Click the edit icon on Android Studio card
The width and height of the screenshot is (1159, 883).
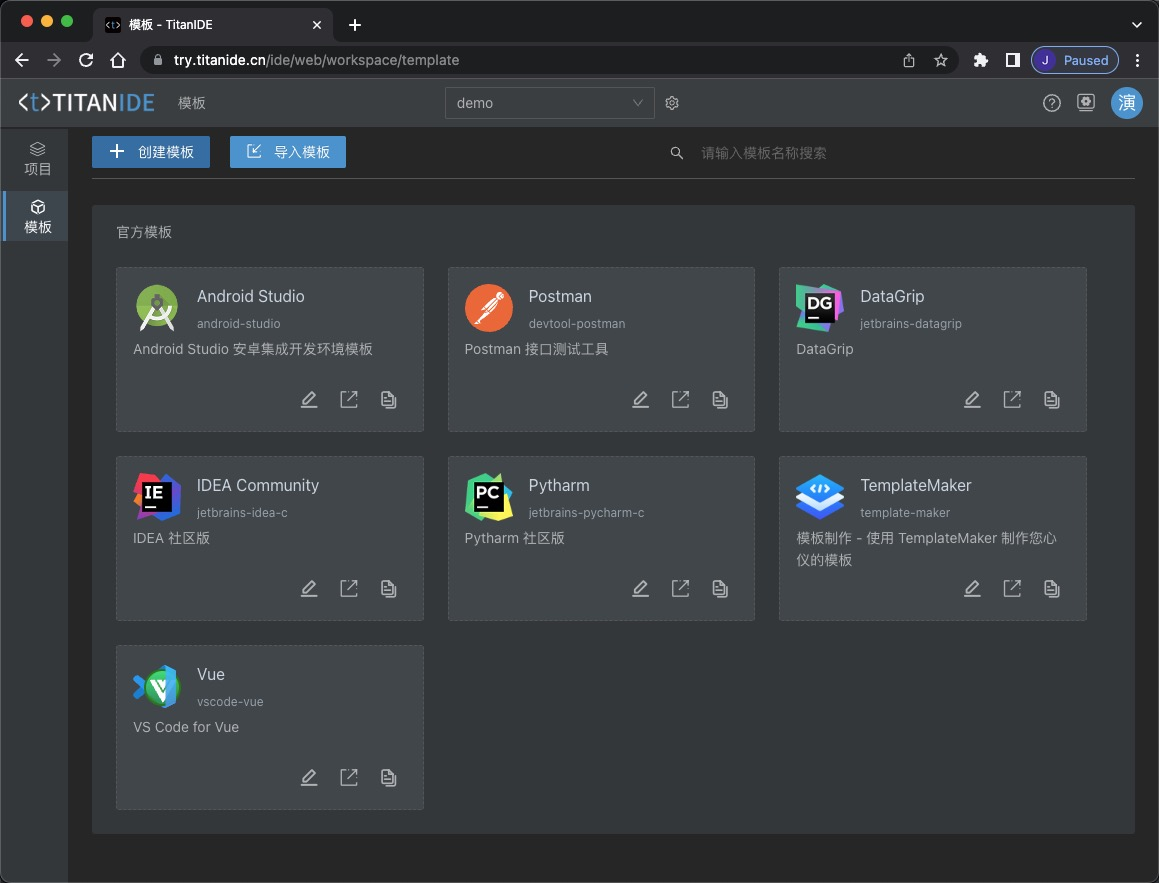click(x=309, y=400)
